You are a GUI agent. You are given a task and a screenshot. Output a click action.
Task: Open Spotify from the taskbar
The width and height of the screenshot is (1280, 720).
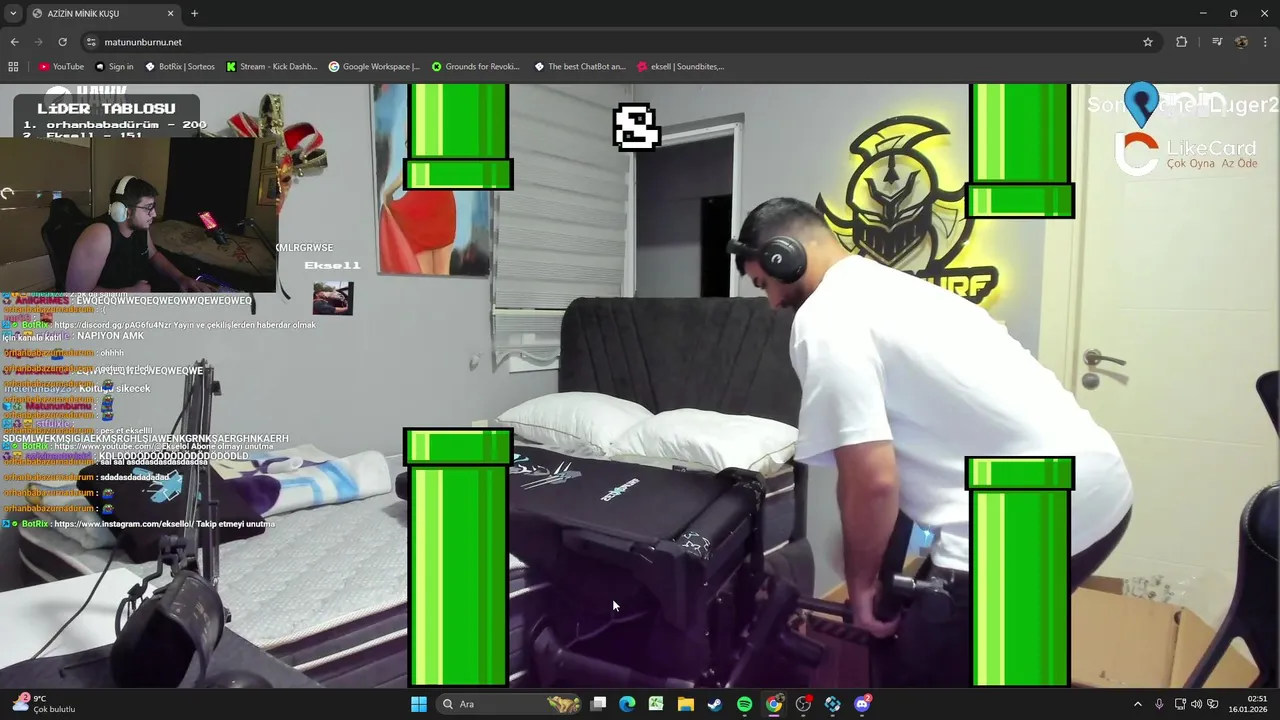pos(744,704)
